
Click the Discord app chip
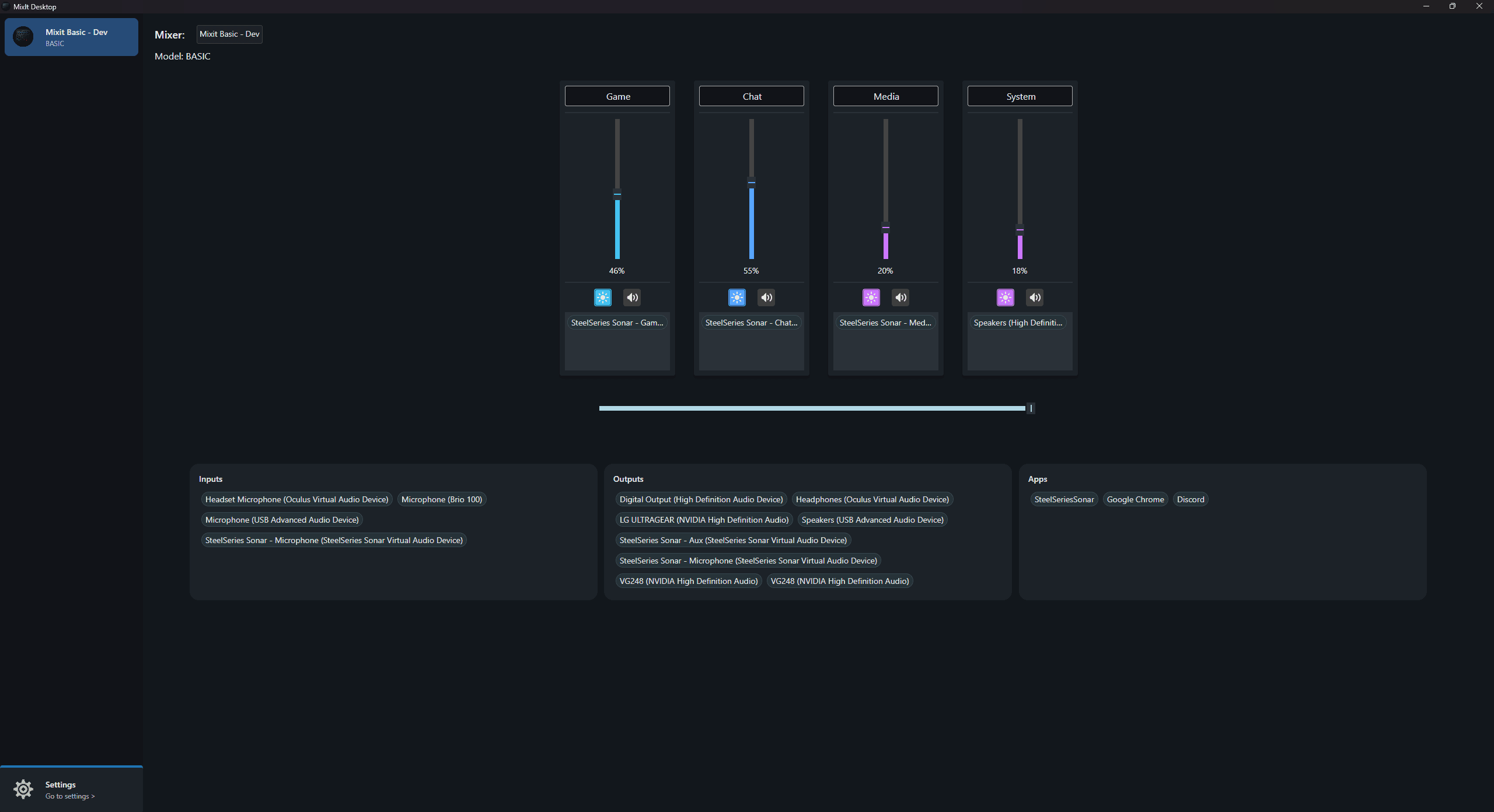pos(1190,499)
